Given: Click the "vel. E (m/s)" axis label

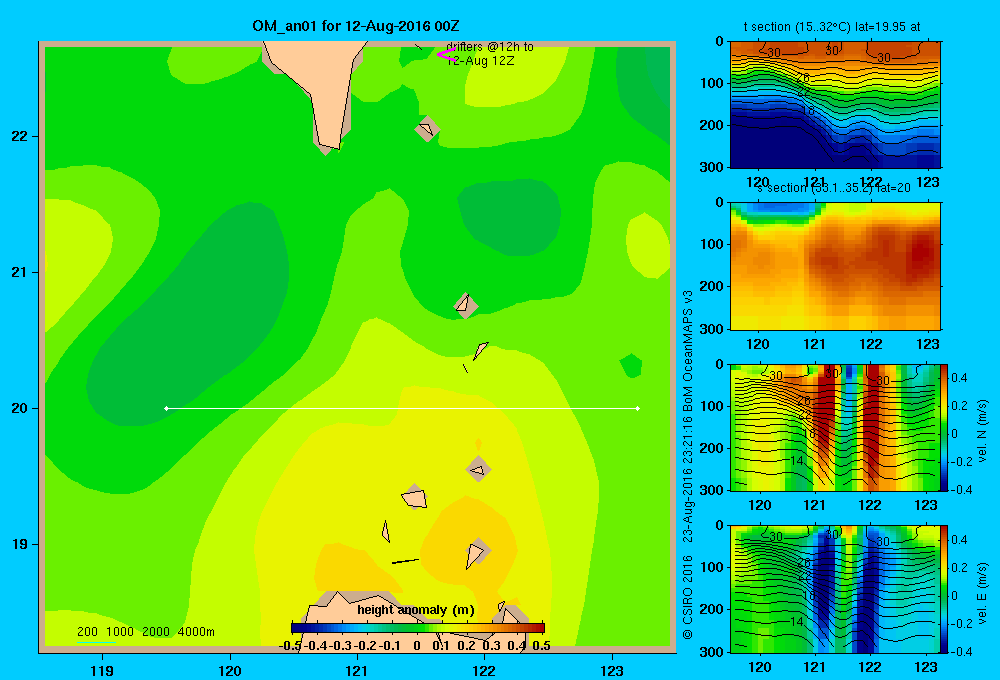Looking at the screenshot, I should pyautogui.click(x=982, y=591).
